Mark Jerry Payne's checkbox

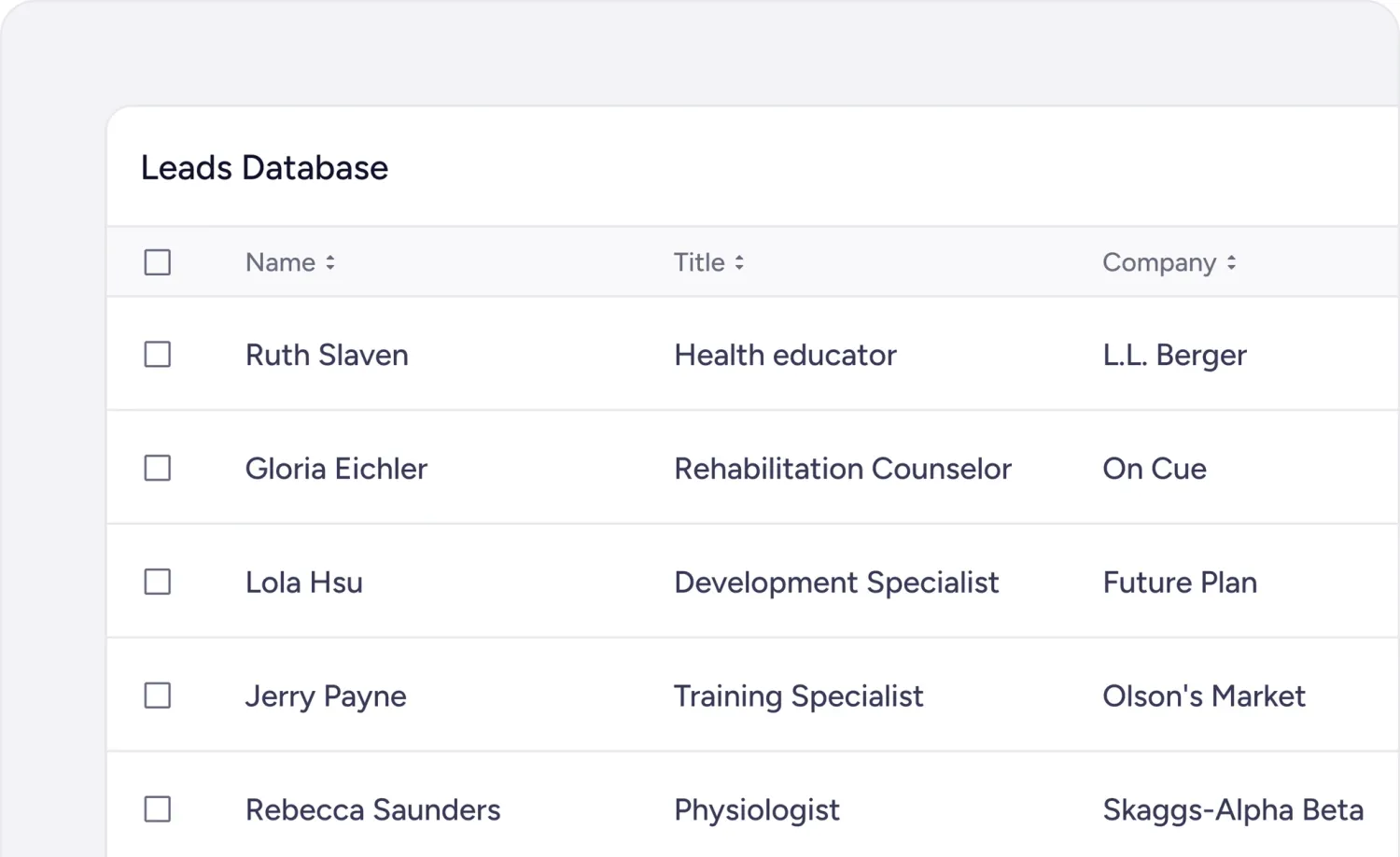tap(158, 695)
